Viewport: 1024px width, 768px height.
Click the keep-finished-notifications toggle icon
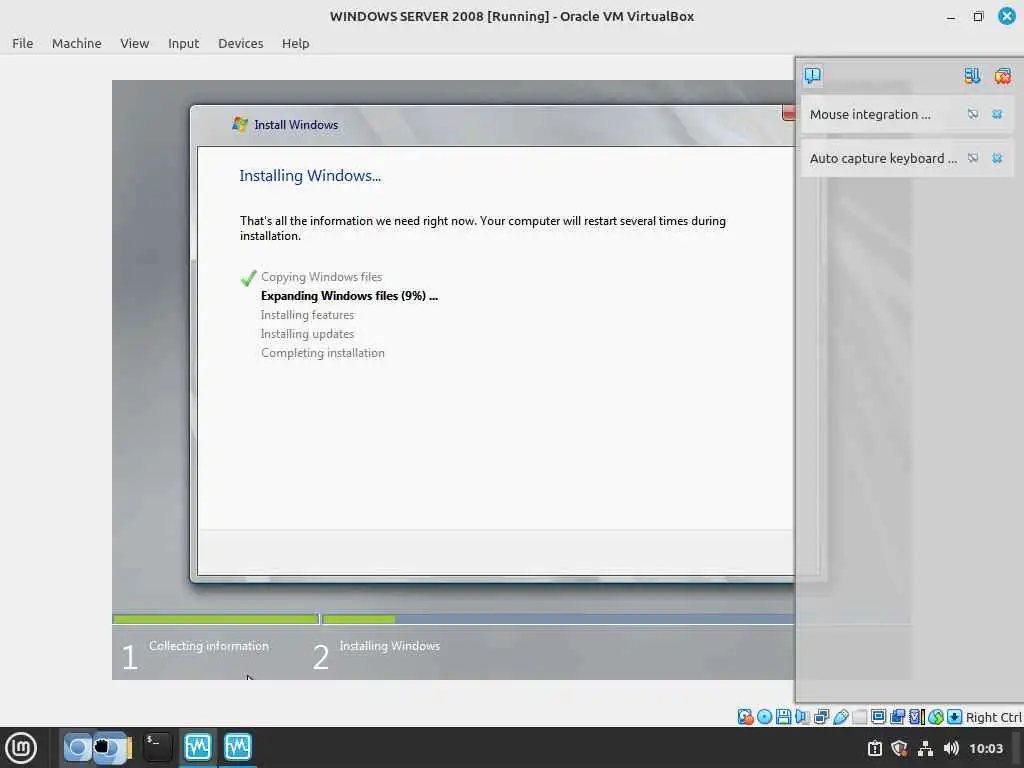click(x=972, y=76)
